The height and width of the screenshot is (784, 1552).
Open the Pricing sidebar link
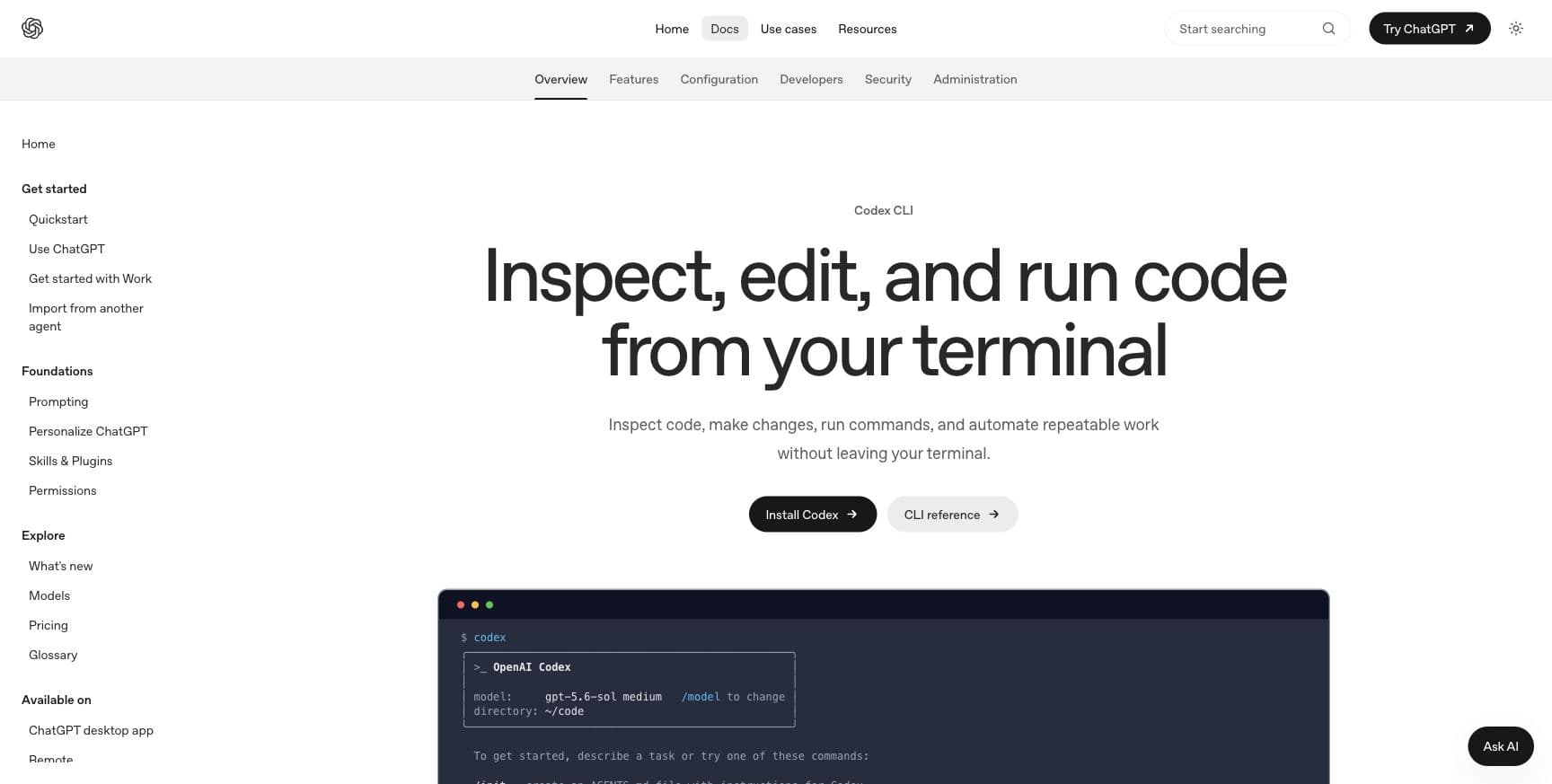[48, 625]
